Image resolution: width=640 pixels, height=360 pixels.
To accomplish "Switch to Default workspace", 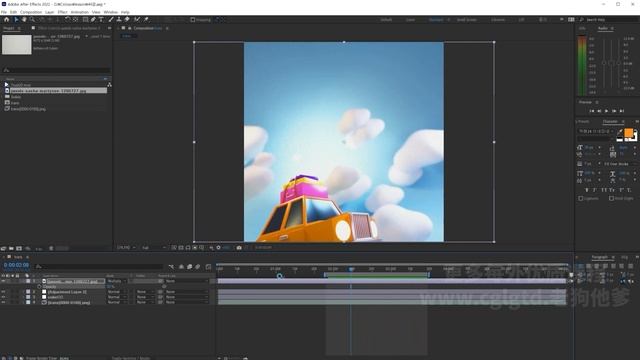I will [386, 20].
